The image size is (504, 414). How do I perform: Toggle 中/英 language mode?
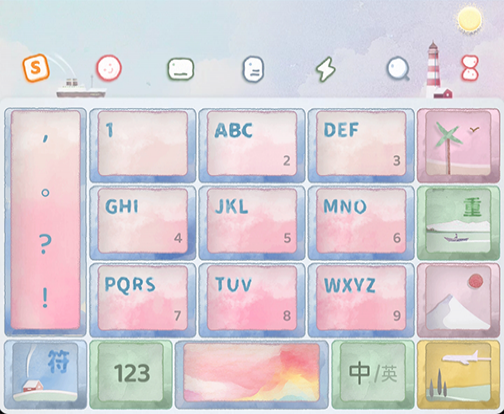(373, 375)
